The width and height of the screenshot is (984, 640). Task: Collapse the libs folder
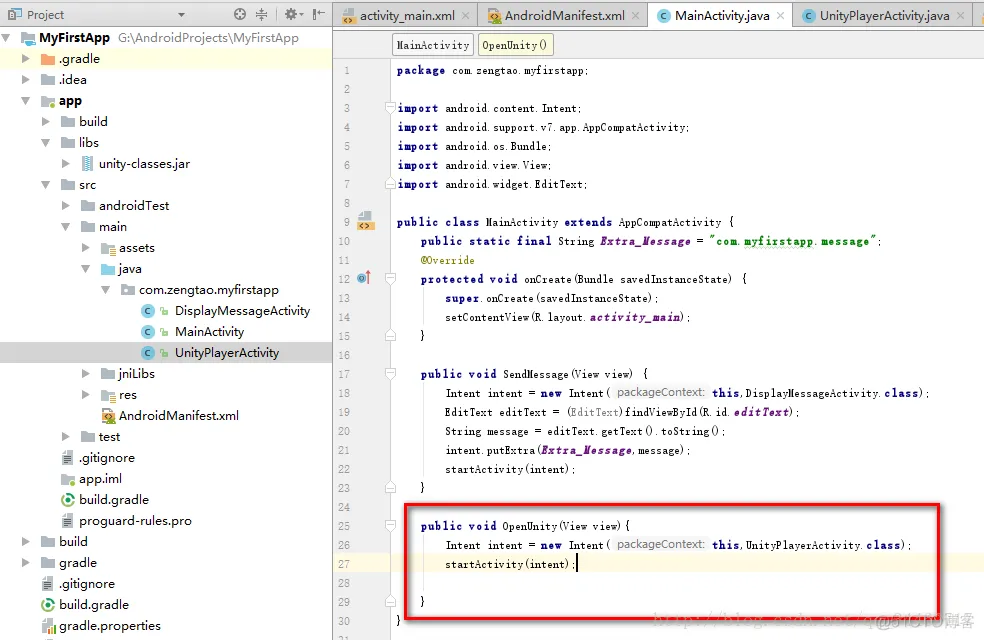tap(46, 142)
